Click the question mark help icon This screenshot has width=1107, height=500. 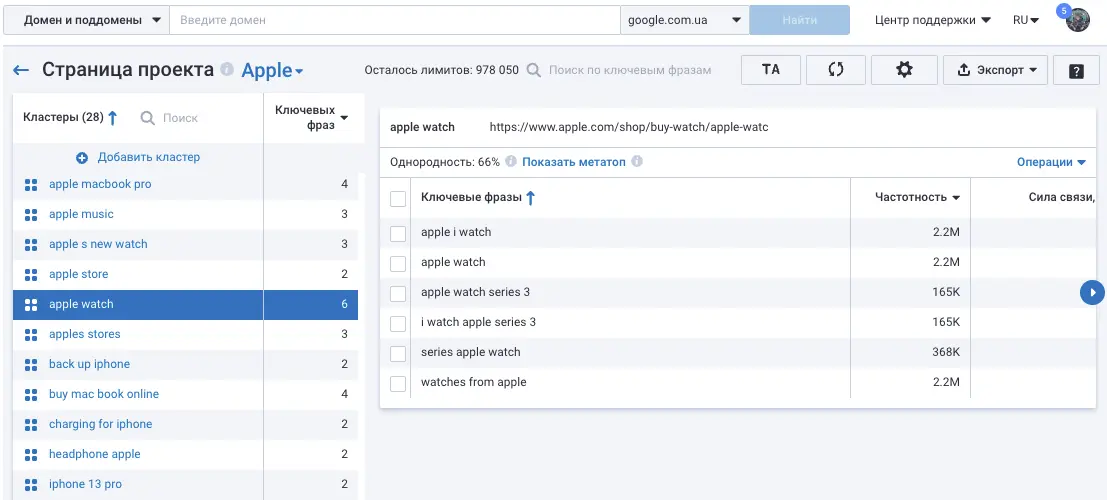click(x=1076, y=70)
